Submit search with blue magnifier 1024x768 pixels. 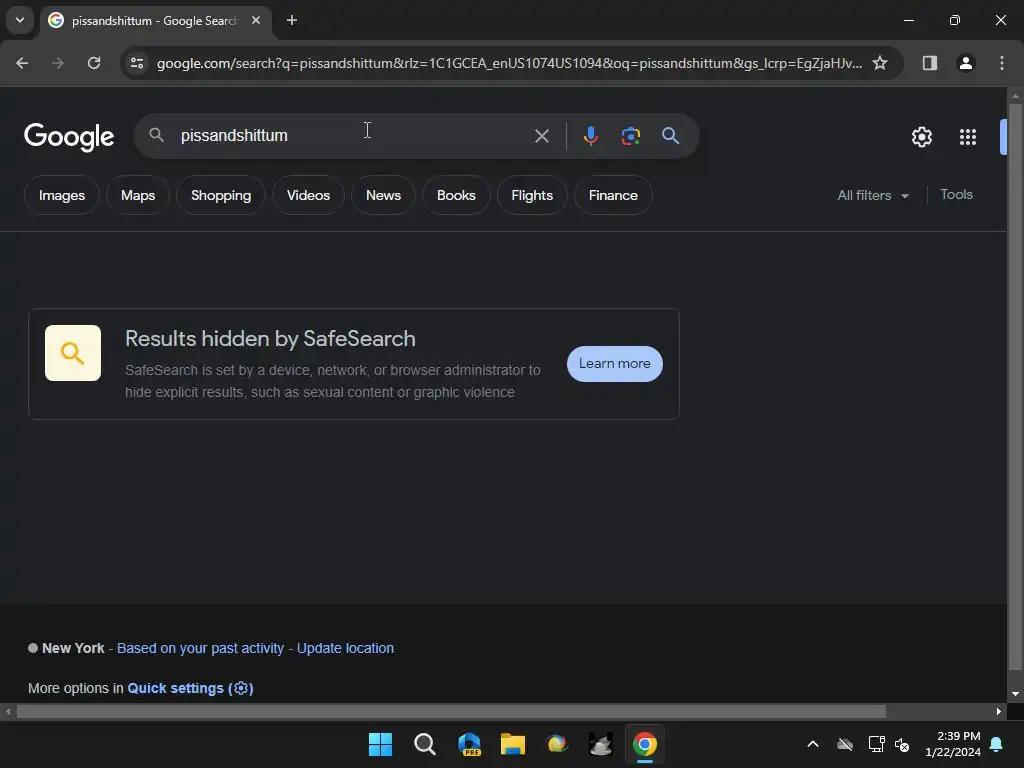point(671,136)
